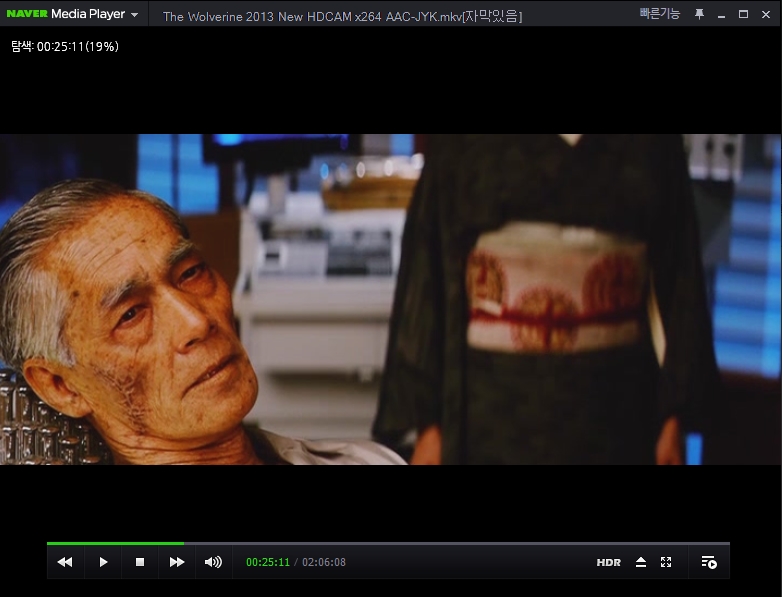Open the 빠른기능 quick functions menu
The image size is (782, 597).
[x=659, y=14]
